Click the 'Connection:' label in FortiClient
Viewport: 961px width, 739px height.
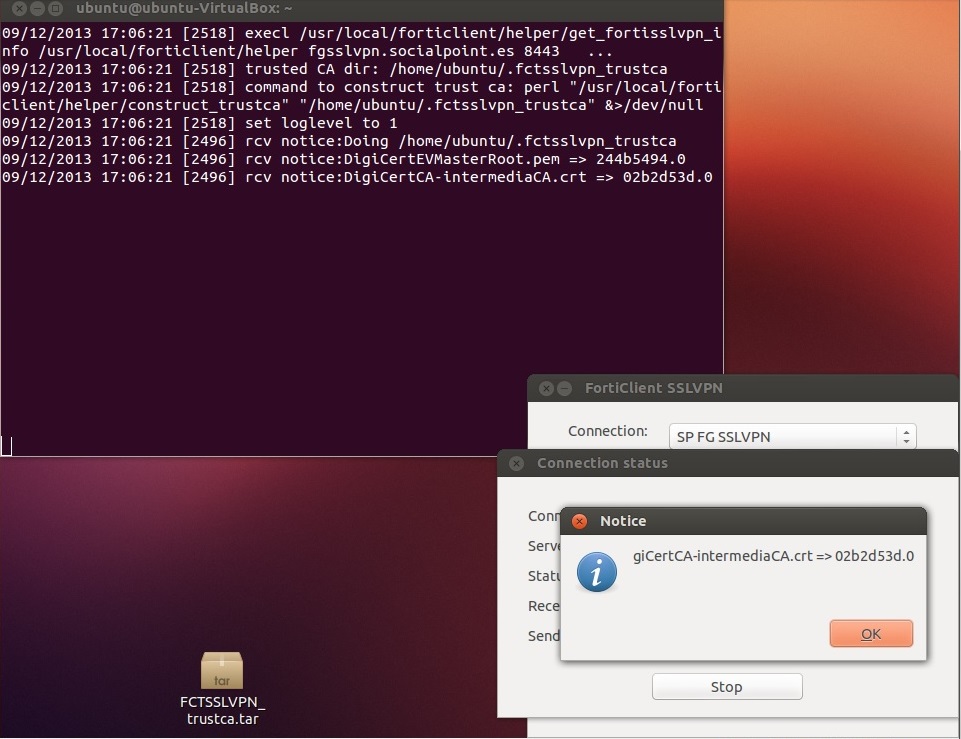pos(607,431)
